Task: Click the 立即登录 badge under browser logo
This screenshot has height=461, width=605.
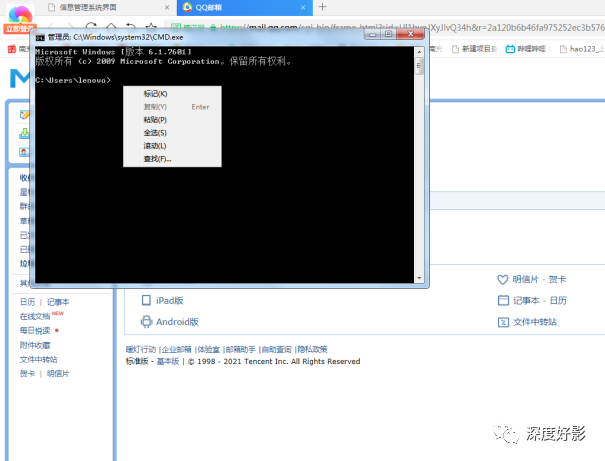Action: point(19,29)
